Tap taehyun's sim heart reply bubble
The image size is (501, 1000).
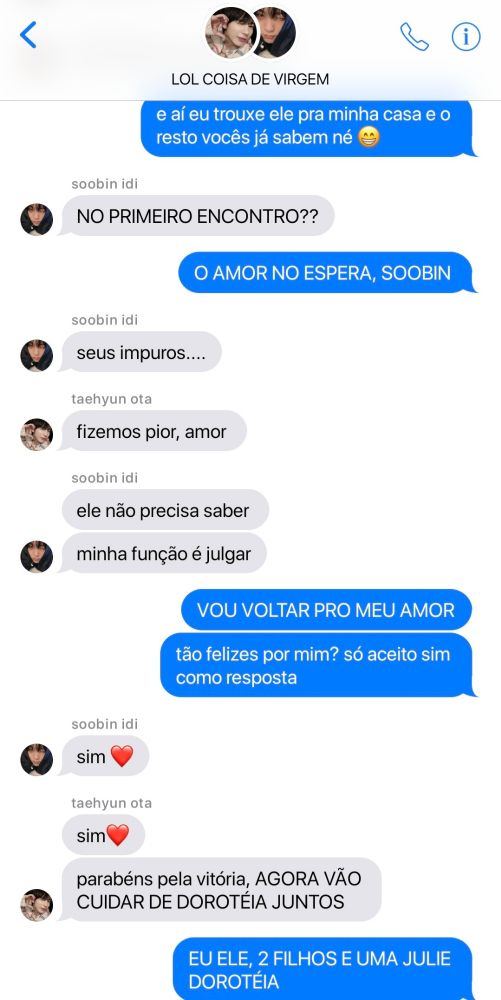click(103, 835)
